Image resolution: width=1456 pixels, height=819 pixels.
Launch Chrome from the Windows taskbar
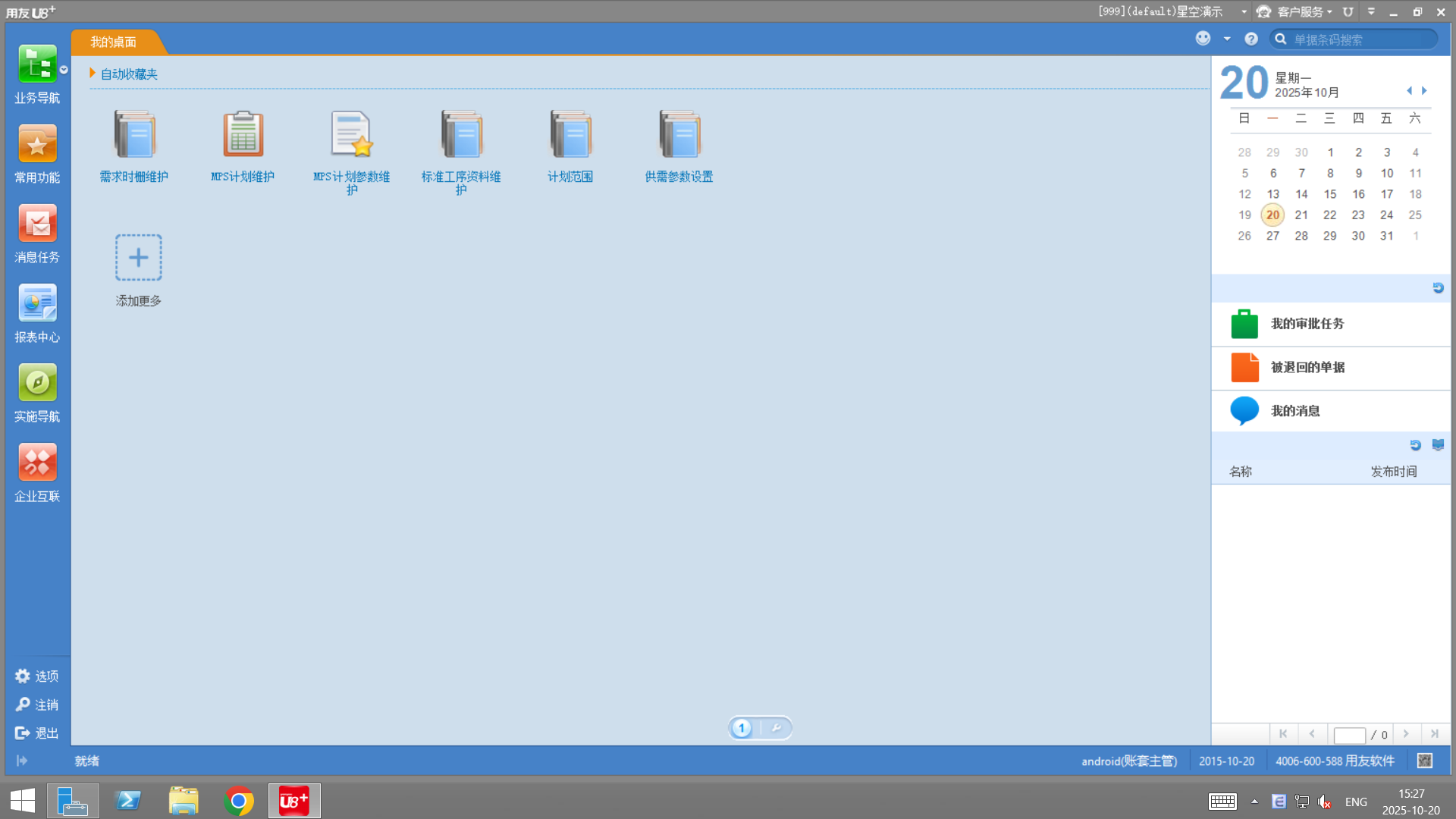point(239,801)
